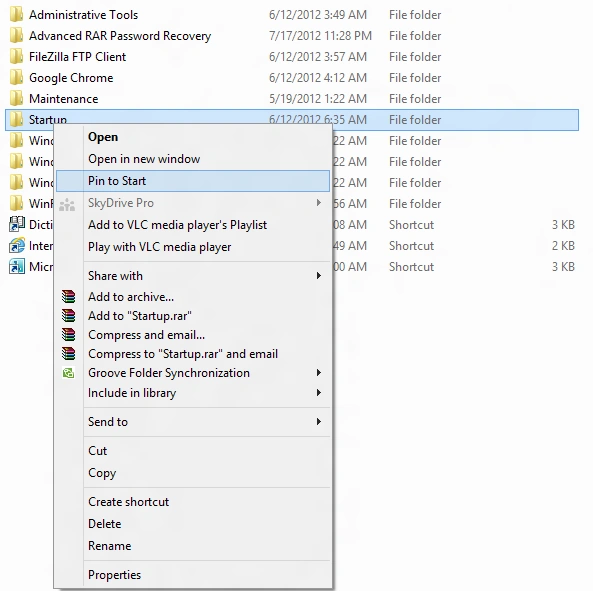593x591 pixels.
Task: Click the green Groove Folder Synchronization icon
Action: click(x=68, y=373)
